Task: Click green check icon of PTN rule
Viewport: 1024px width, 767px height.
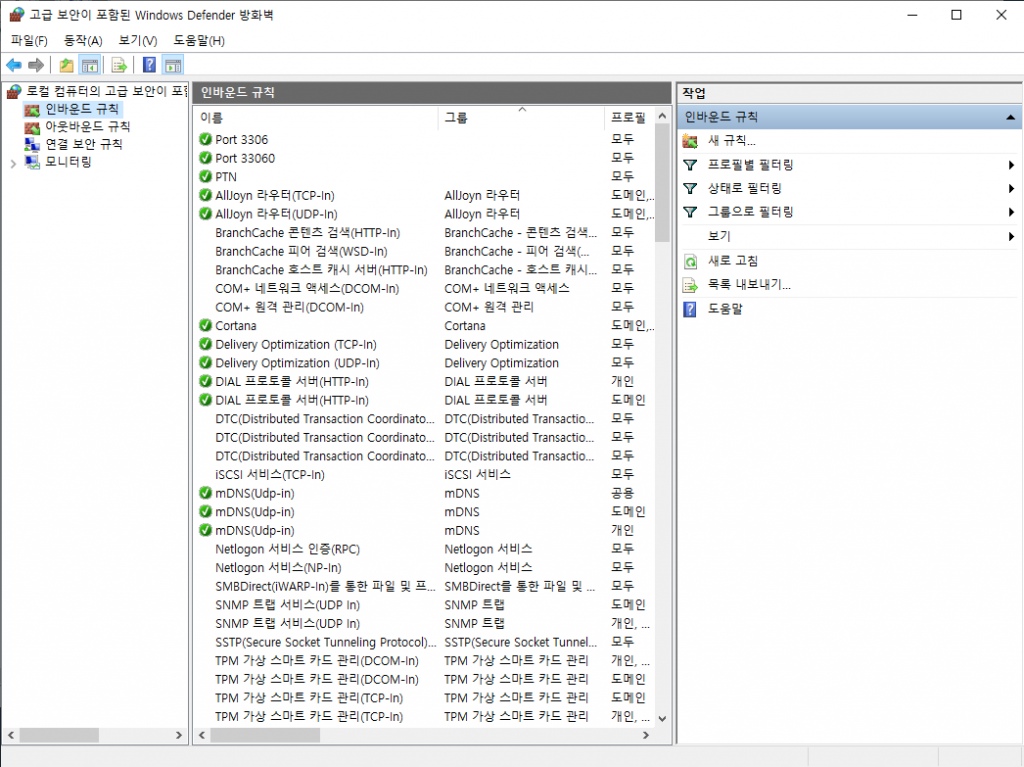Action: [x=205, y=176]
